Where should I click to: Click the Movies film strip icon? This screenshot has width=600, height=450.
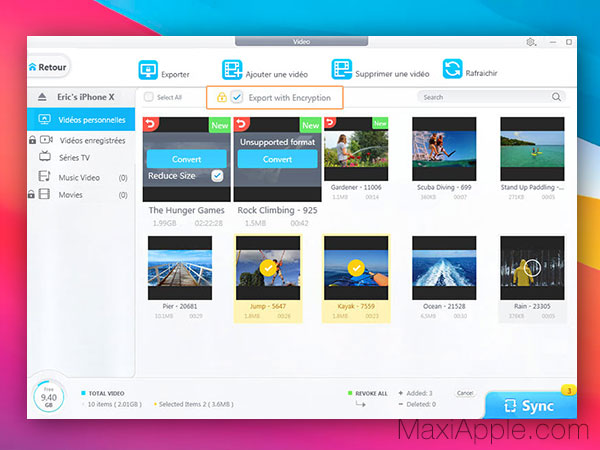(x=44, y=194)
